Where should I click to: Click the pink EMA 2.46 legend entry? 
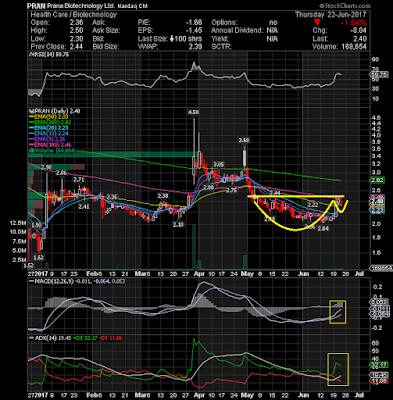pyautogui.click(x=50, y=145)
